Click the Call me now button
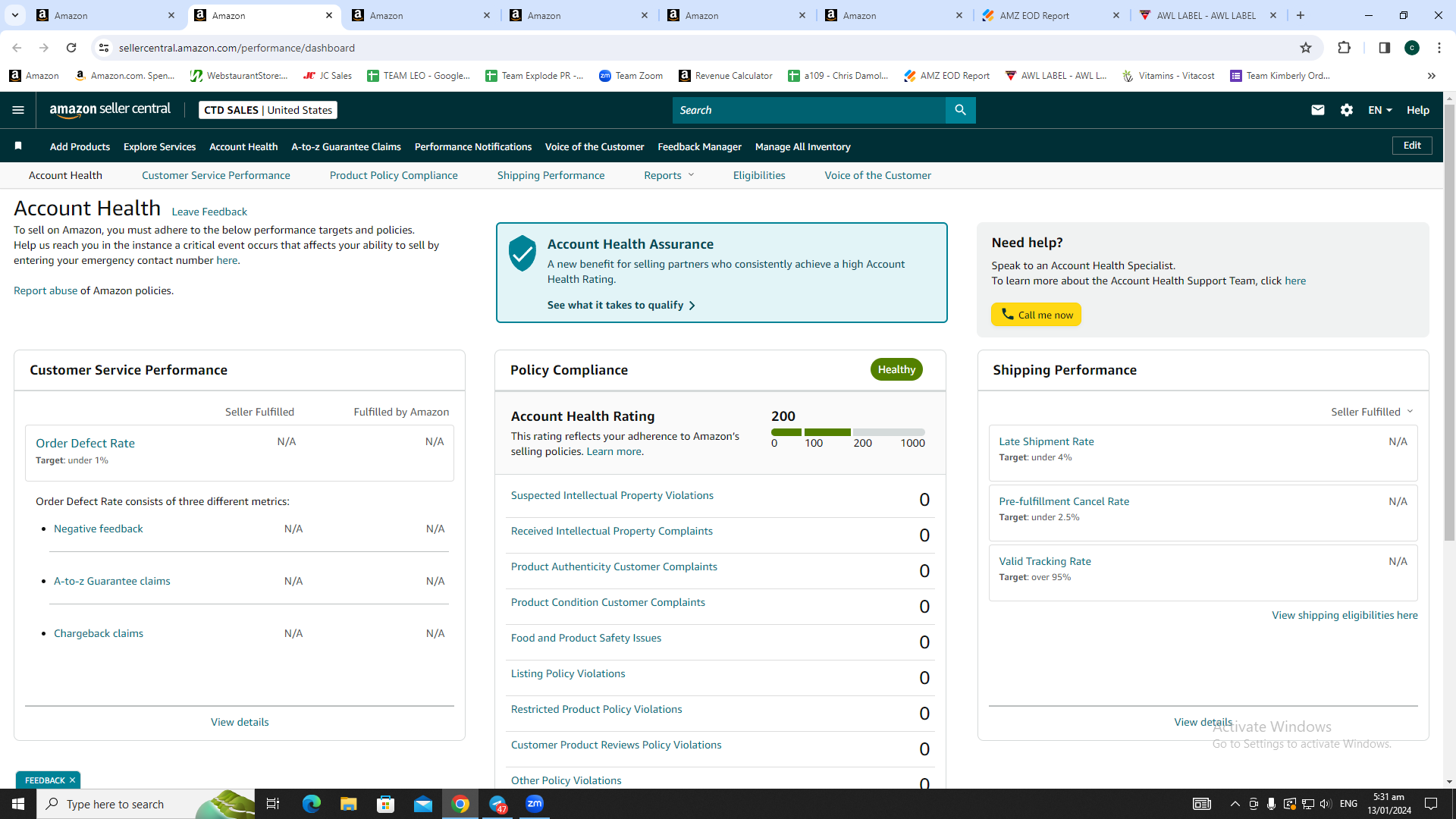The width and height of the screenshot is (1456, 819). coord(1036,315)
